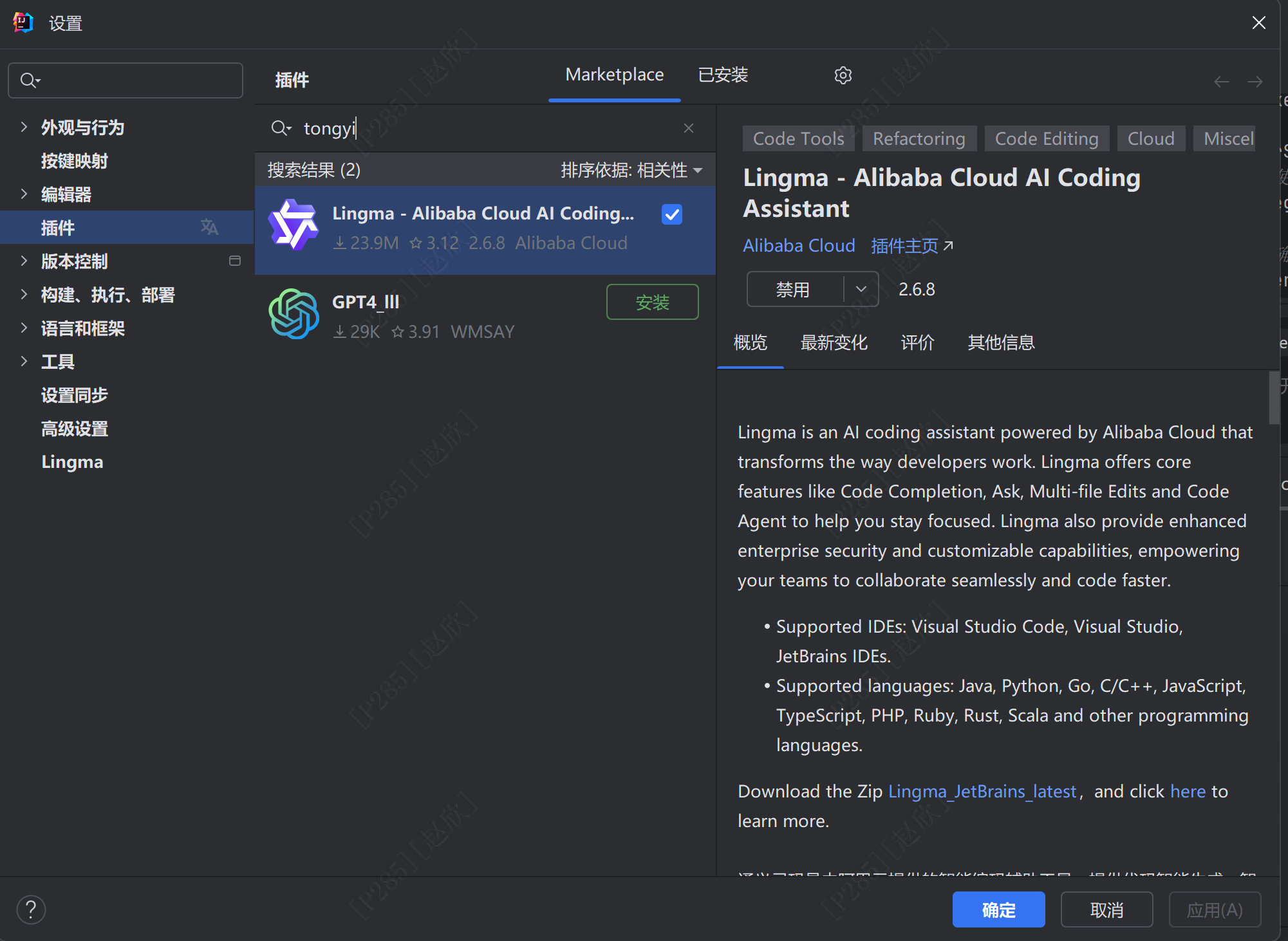Screen dimensions: 1288x941
Task: Click the translate icon beside 插件
Action: tap(209, 227)
